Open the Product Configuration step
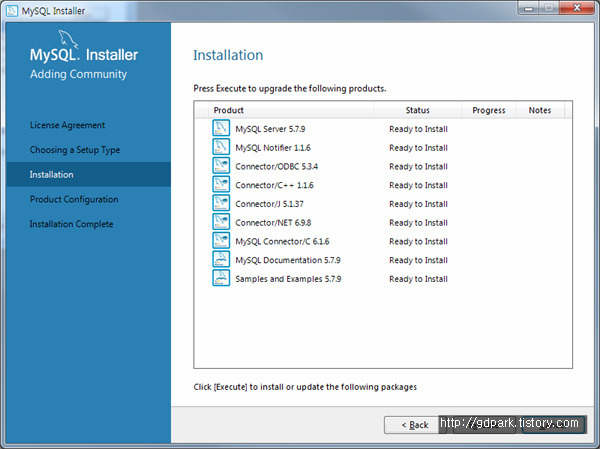 [74, 199]
